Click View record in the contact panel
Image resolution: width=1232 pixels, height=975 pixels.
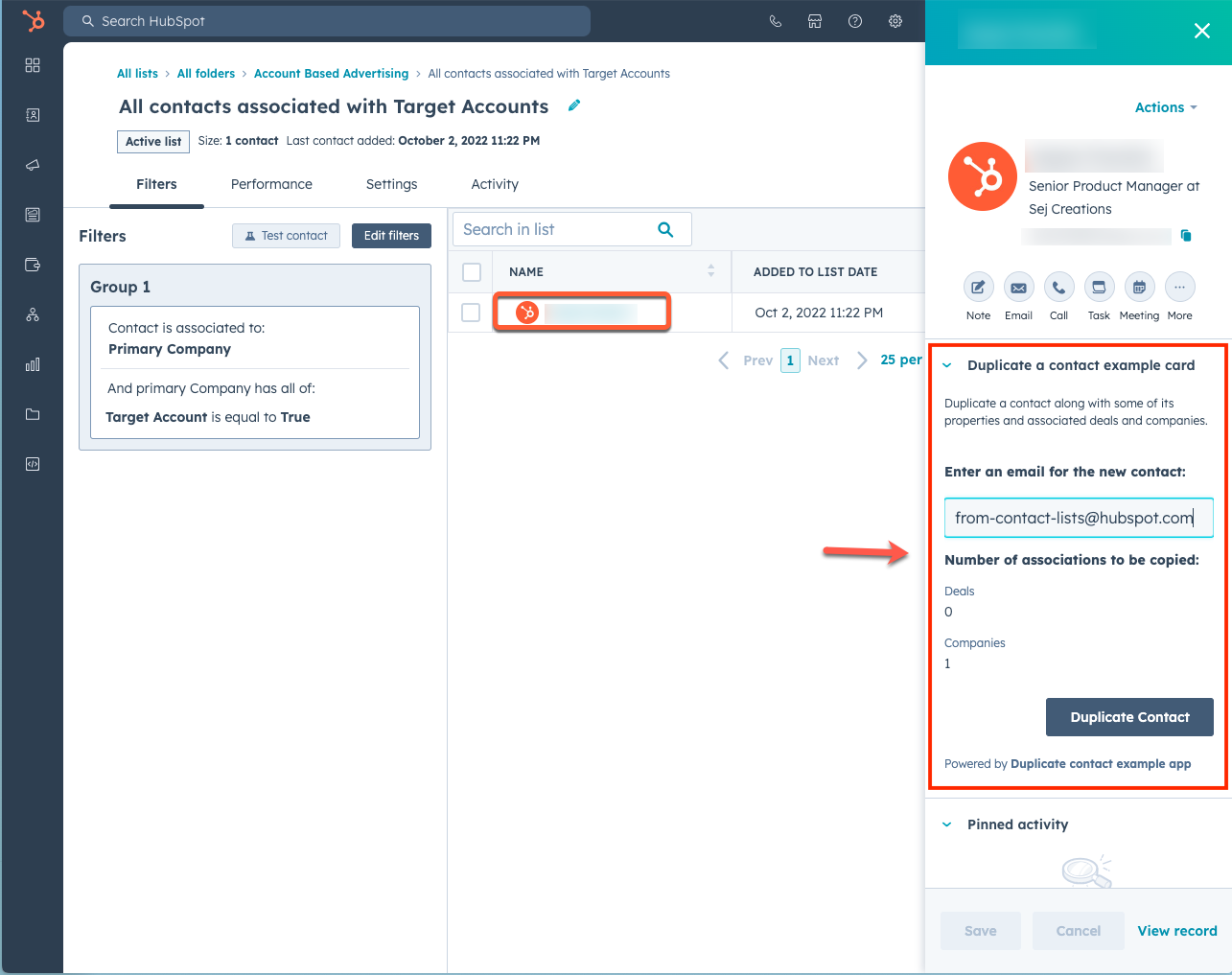[1177, 931]
